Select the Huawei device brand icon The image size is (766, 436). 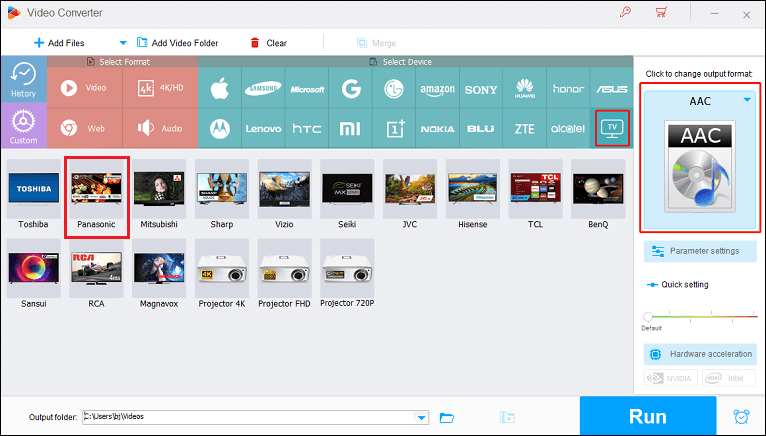tap(525, 88)
